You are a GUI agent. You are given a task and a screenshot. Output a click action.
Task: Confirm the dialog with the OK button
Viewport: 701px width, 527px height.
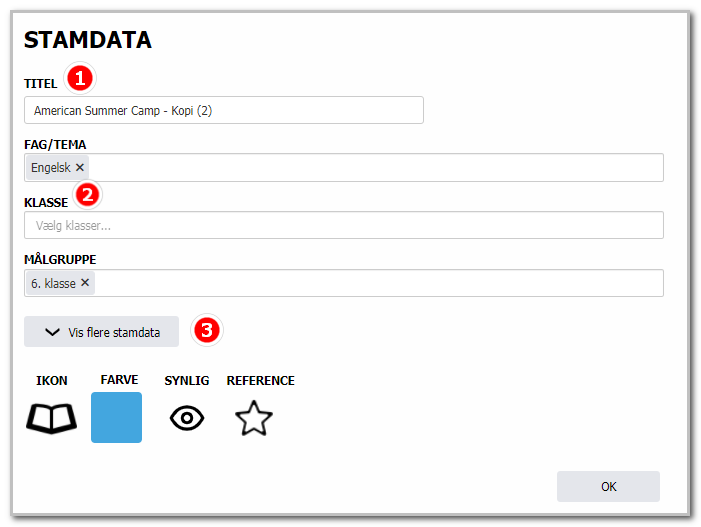[608, 486]
